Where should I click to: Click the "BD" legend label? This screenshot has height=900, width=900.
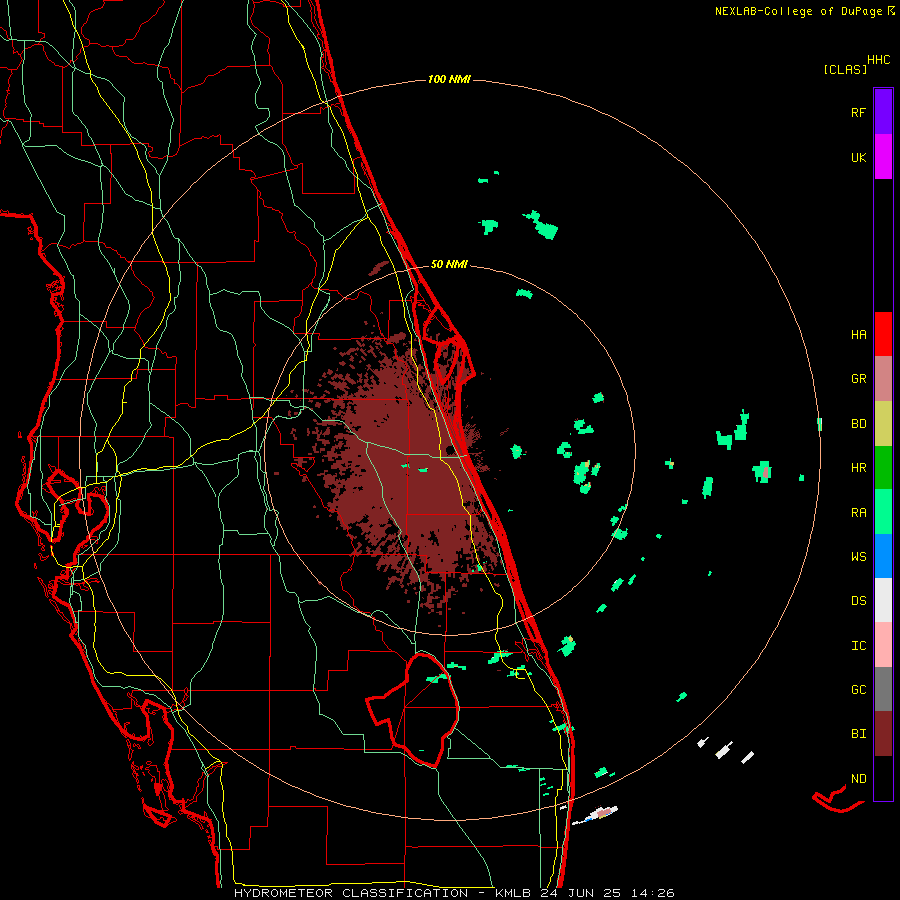tap(858, 424)
